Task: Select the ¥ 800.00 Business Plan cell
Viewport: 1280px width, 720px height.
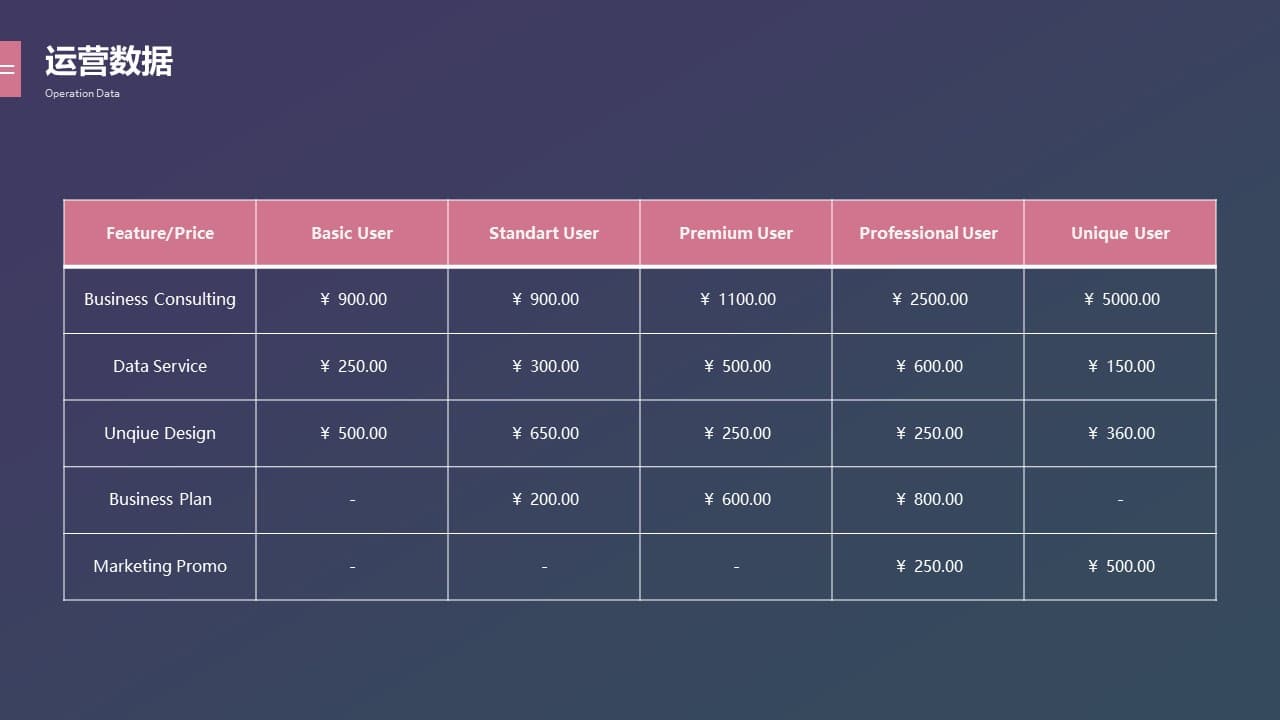Action: tap(928, 500)
